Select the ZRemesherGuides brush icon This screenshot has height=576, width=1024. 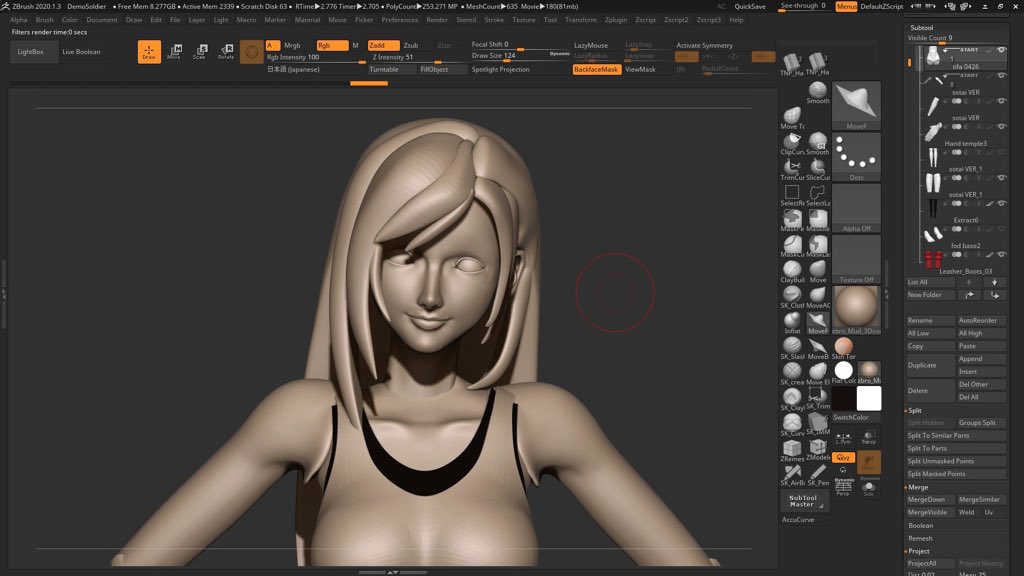coord(792,447)
